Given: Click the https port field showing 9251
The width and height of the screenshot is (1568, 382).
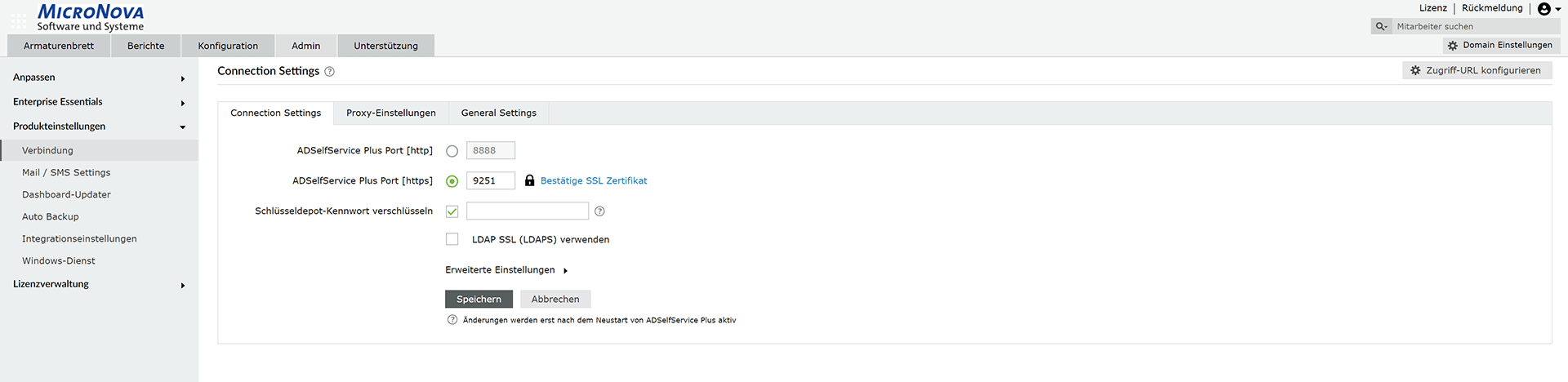Looking at the screenshot, I should (x=491, y=181).
